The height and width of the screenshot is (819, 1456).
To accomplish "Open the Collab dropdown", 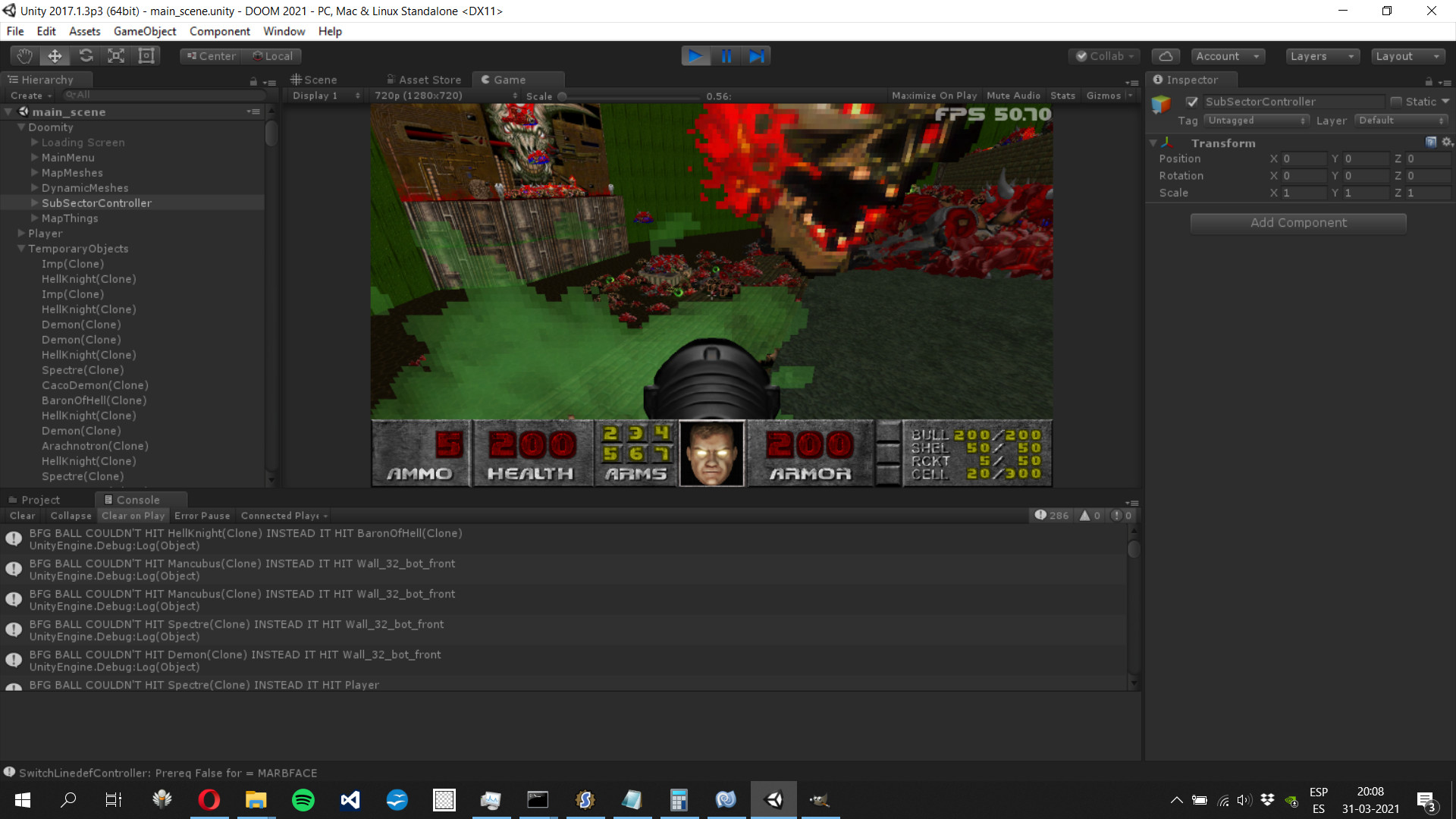I will [1104, 56].
